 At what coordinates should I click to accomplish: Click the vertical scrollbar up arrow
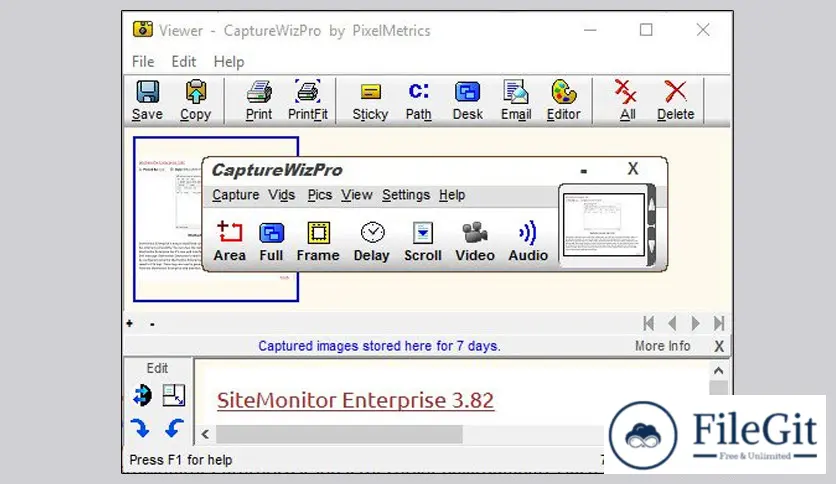[x=719, y=370]
